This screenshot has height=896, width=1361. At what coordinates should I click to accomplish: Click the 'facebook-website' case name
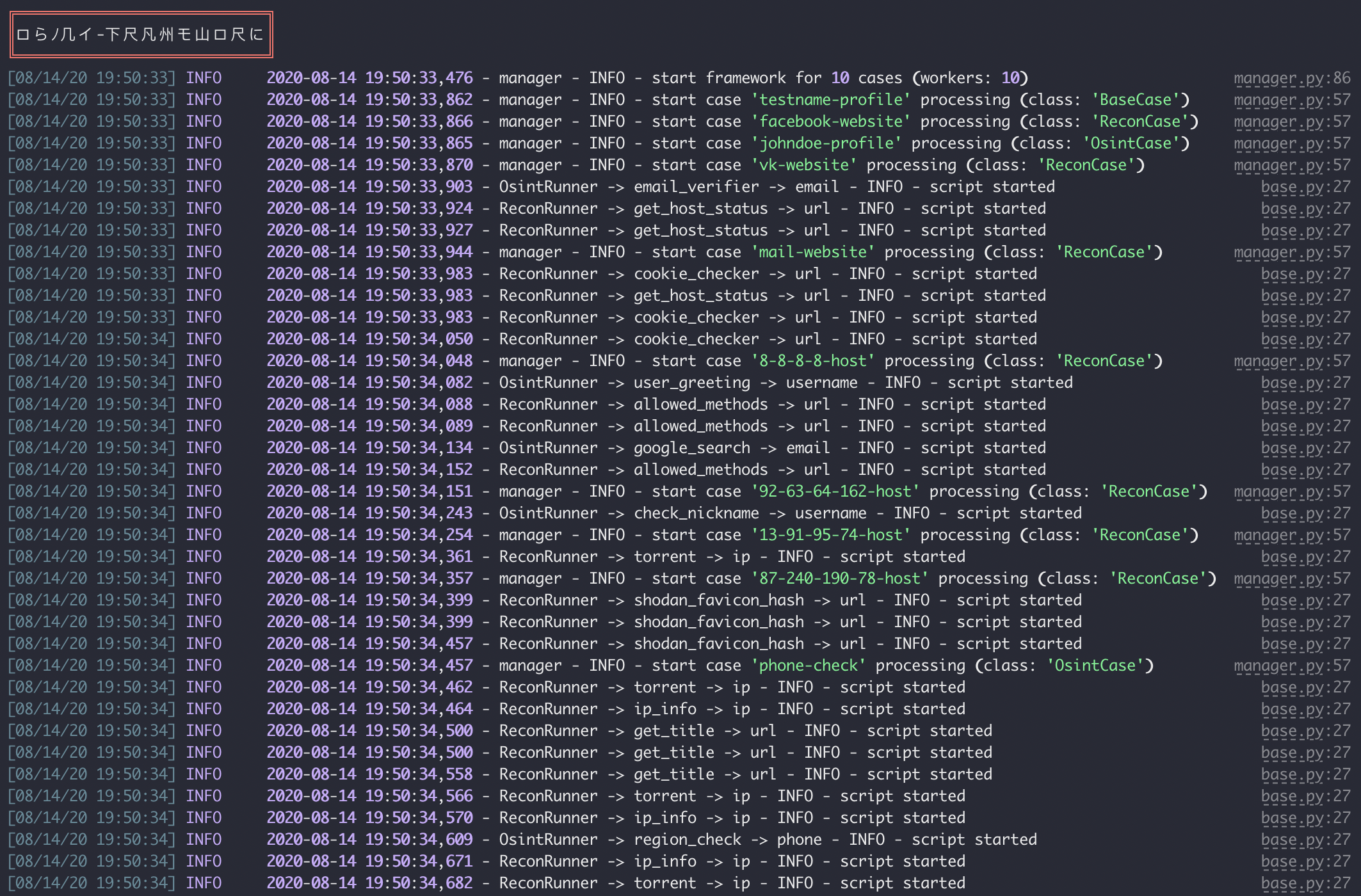(x=830, y=122)
